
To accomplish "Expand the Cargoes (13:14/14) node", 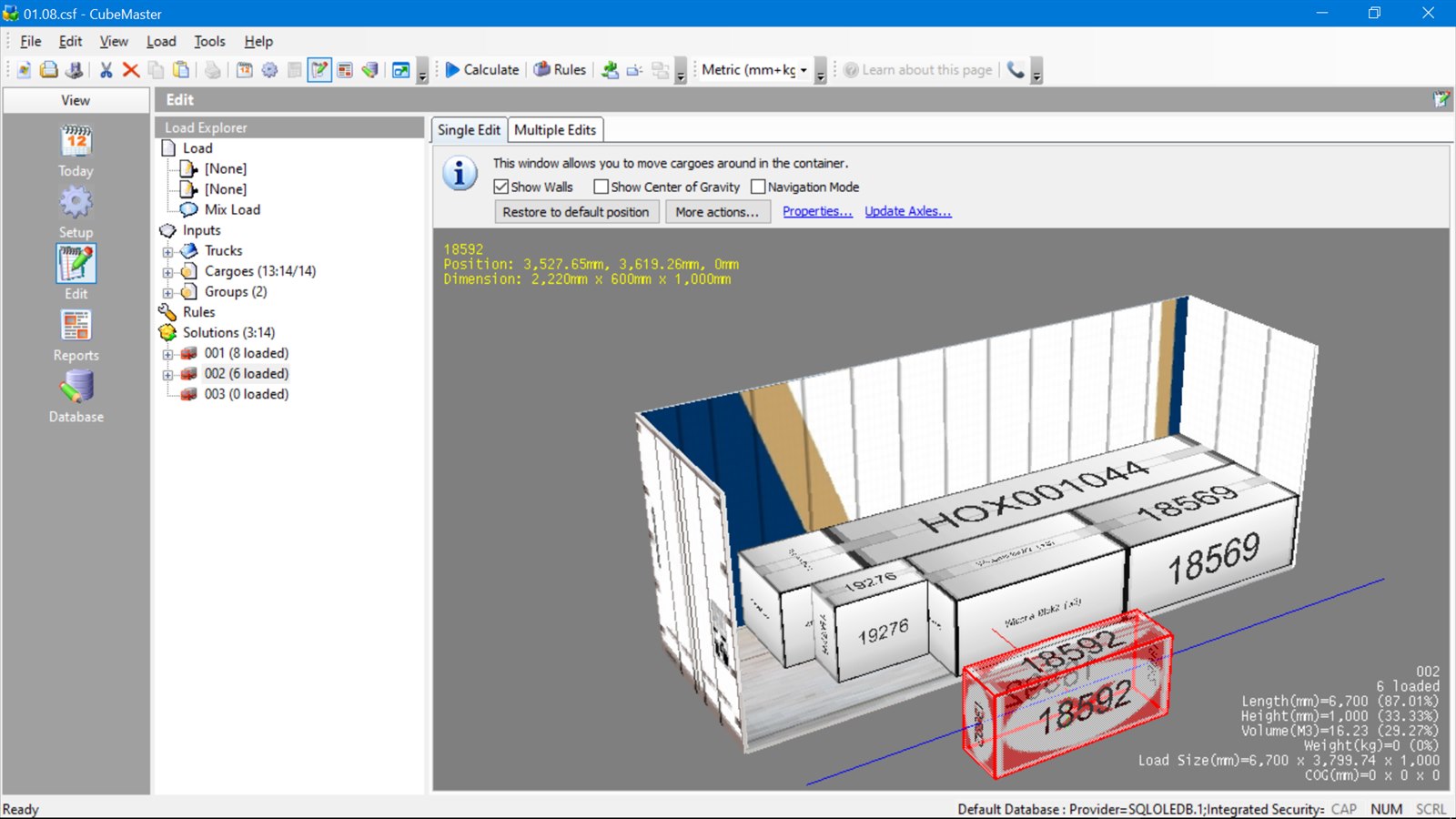I will (167, 272).
